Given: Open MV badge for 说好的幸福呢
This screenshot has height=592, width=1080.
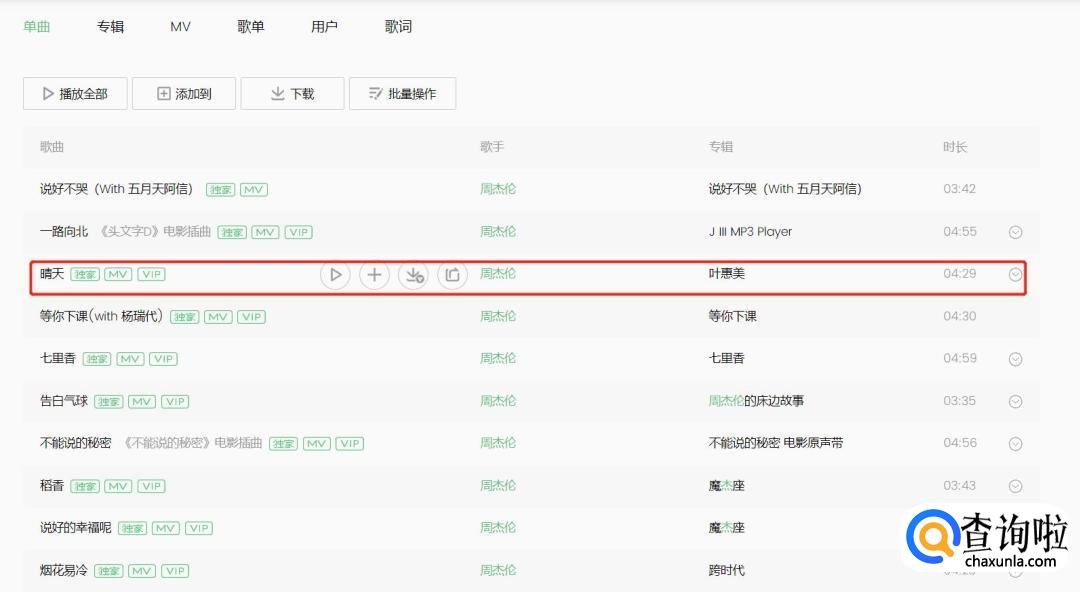Looking at the screenshot, I should tap(165, 529).
